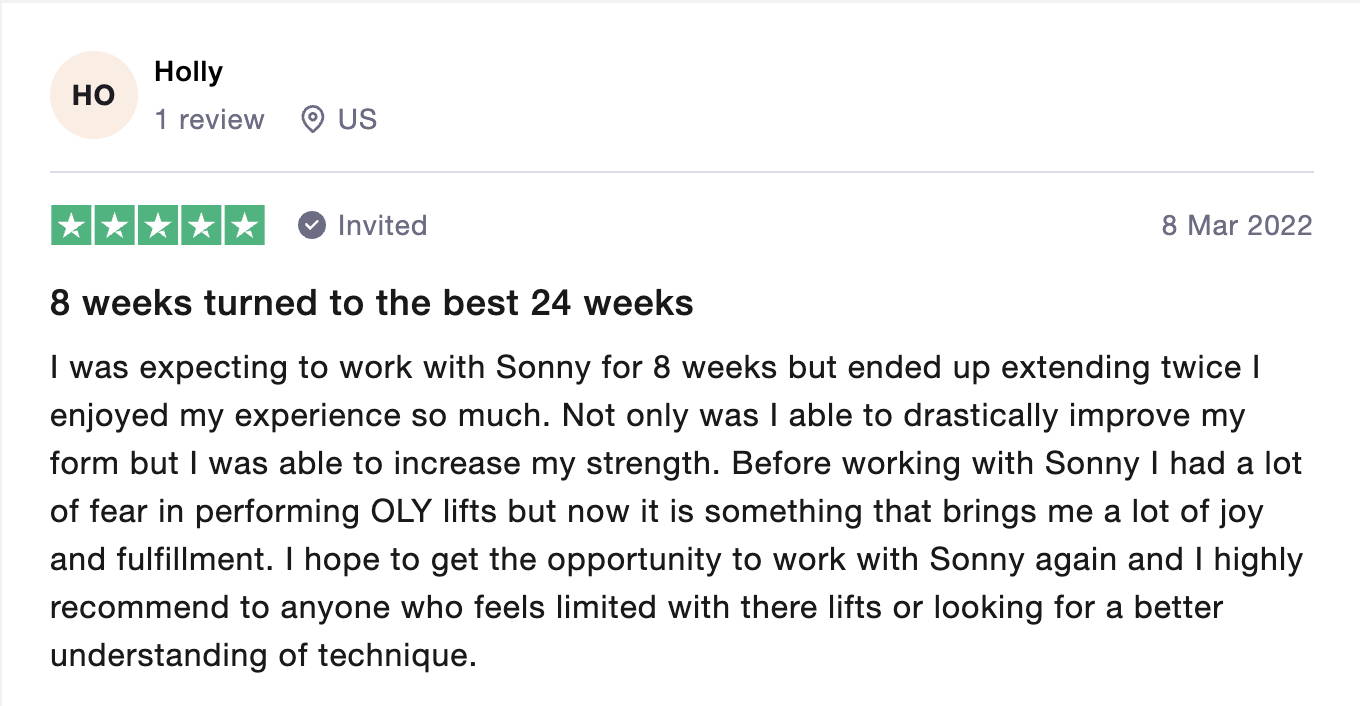Click the line 'enjoyed my experience so much'

(x=648, y=415)
